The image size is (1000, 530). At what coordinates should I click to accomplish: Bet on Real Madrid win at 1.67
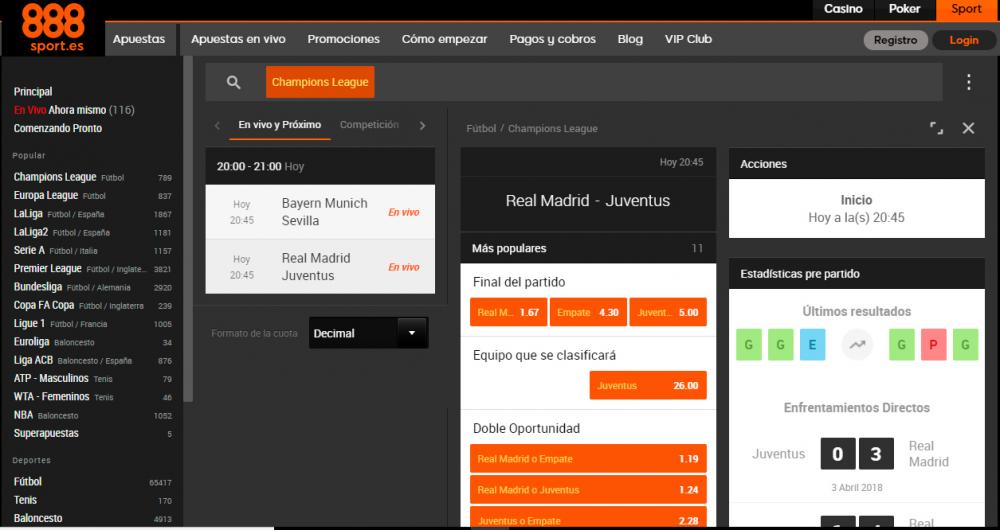click(x=508, y=313)
